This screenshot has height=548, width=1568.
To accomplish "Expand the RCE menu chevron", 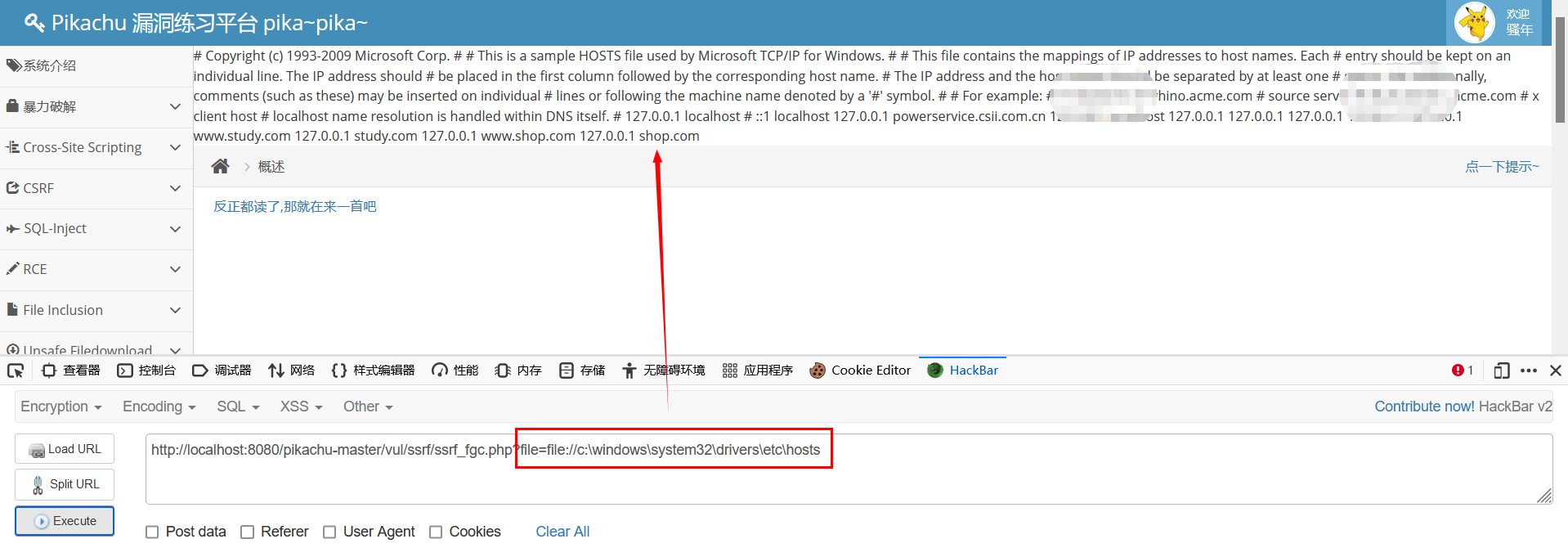I will (x=175, y=269).
